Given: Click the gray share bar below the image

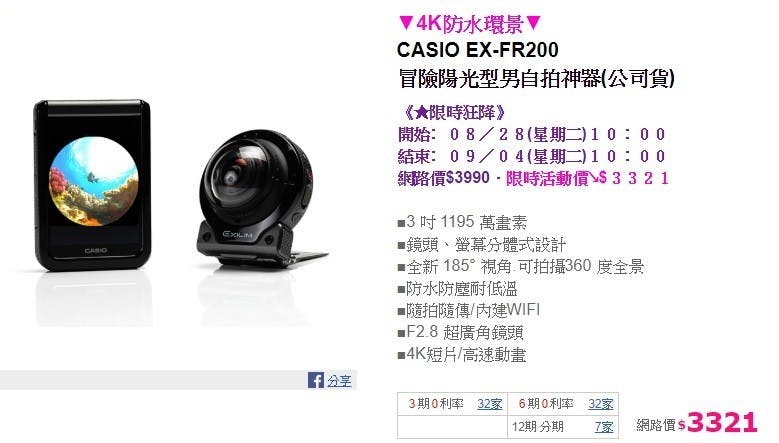Looking at the screenshot, I should coord(178,380).
